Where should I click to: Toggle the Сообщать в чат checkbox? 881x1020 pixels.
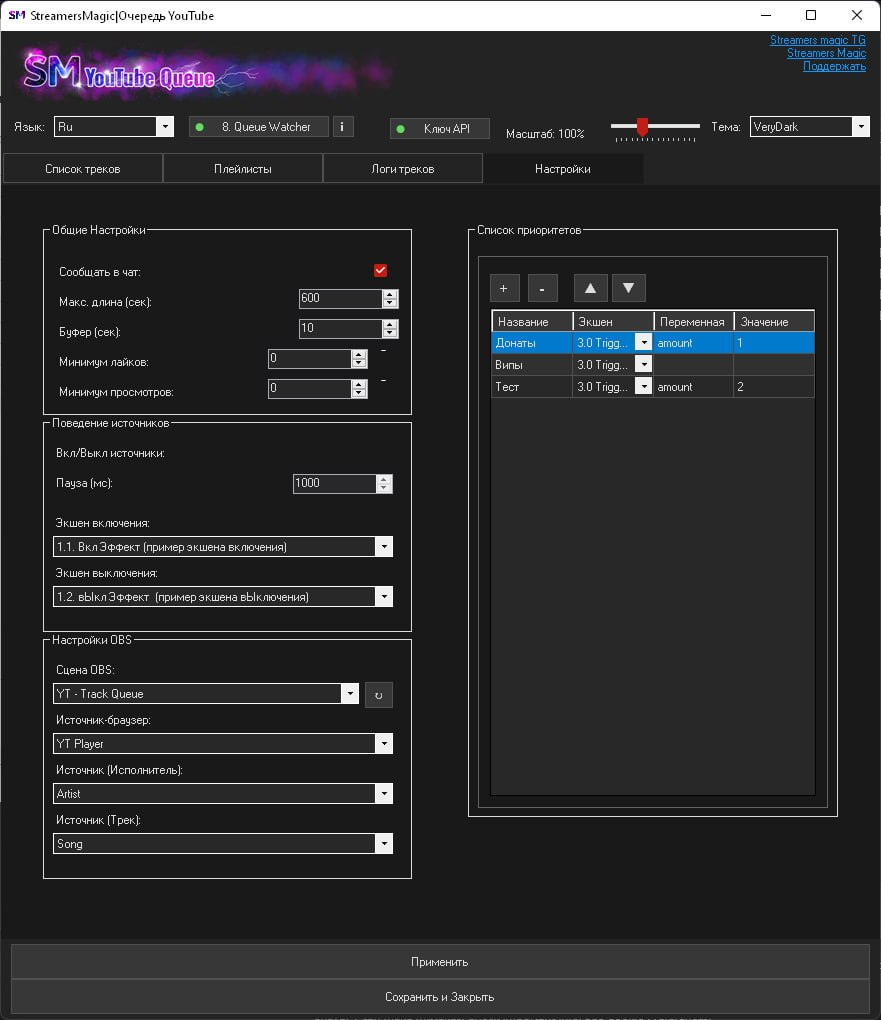point(380,271)
